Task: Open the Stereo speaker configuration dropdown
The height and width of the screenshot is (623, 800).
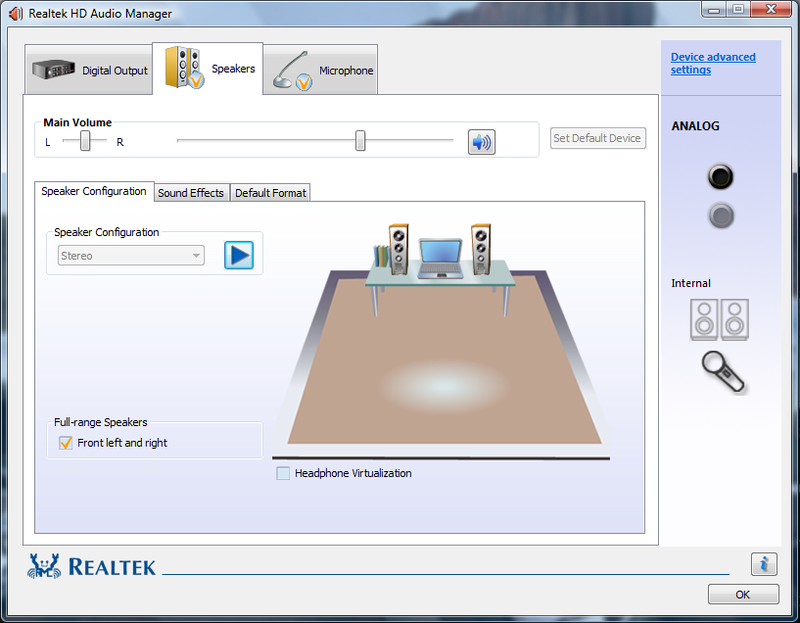Action: 131,256
